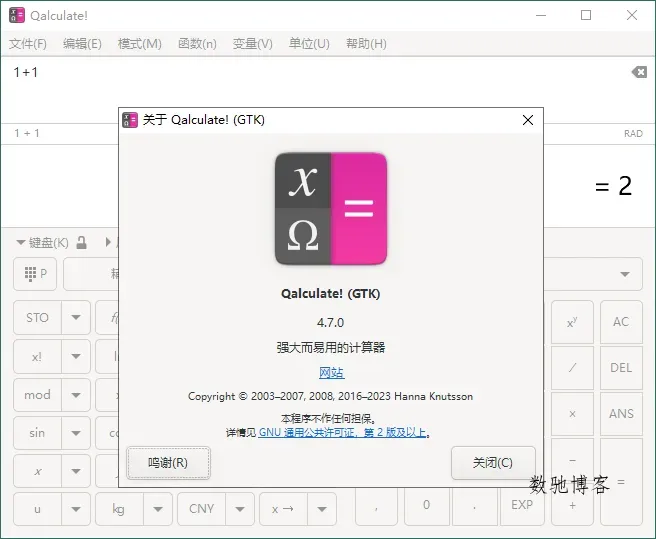This screenshot has height=539, width=656.
Task: Open the dropdown next to u
Action: (76, 509)
